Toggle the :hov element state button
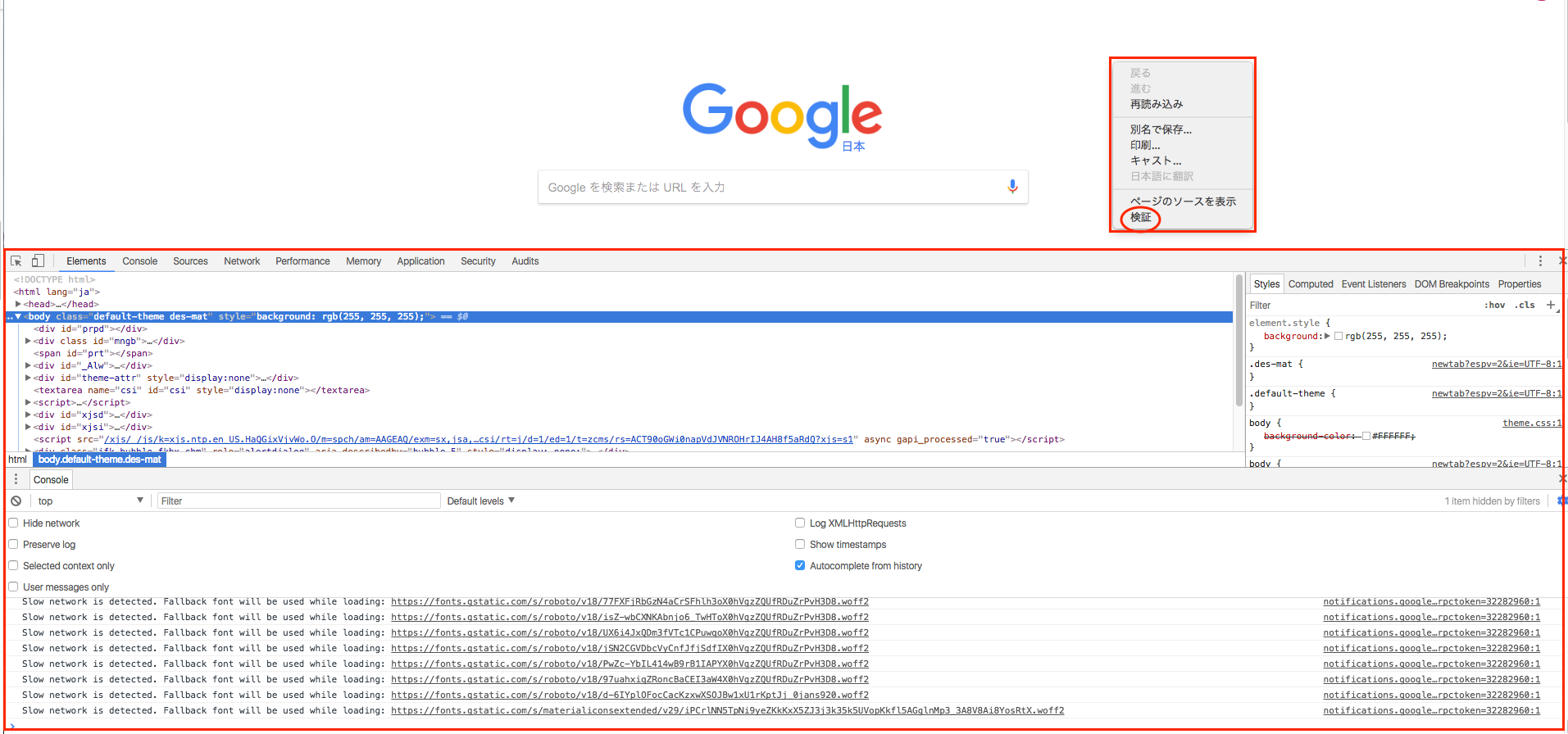This screenshot has height=734, width=1568. pyautogui.click(x=1494, y=305)
